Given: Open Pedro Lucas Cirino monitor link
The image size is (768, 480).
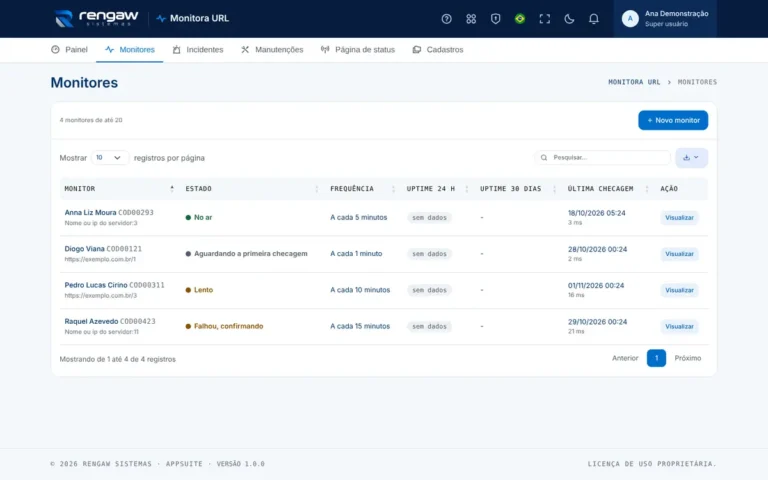Looking at the screenshot, I should pos(96,285).
